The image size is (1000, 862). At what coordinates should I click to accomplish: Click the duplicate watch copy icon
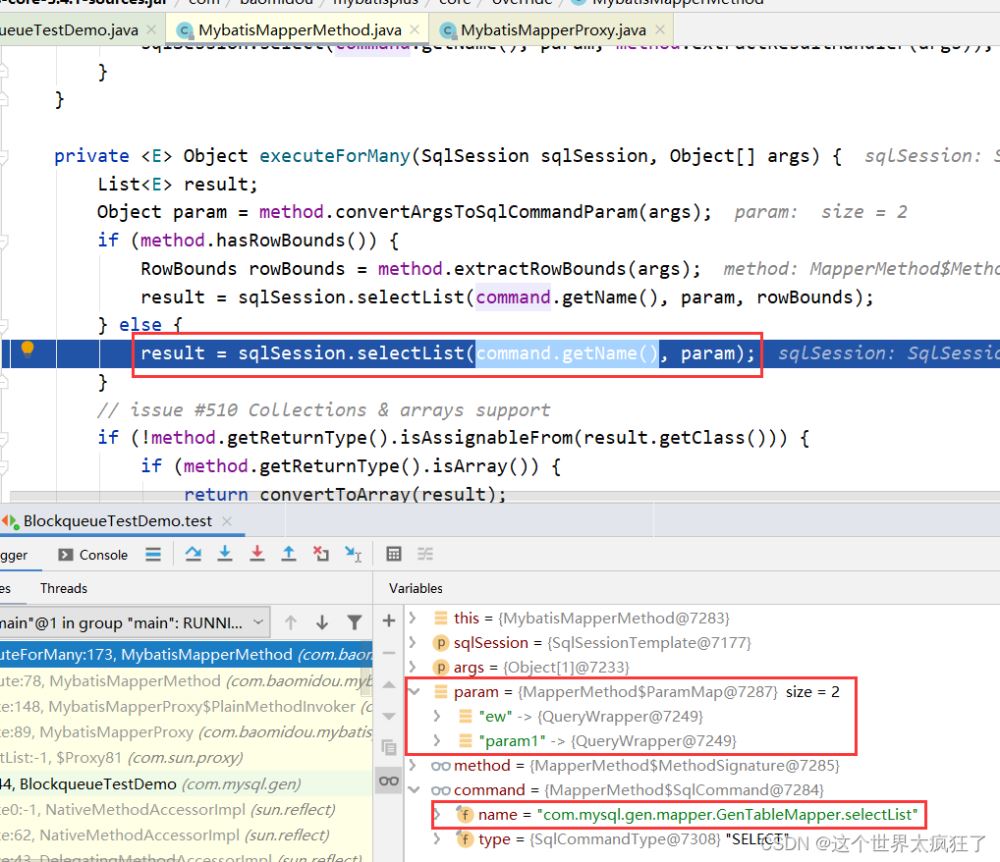pyautogui.click(x=389, y=747)
